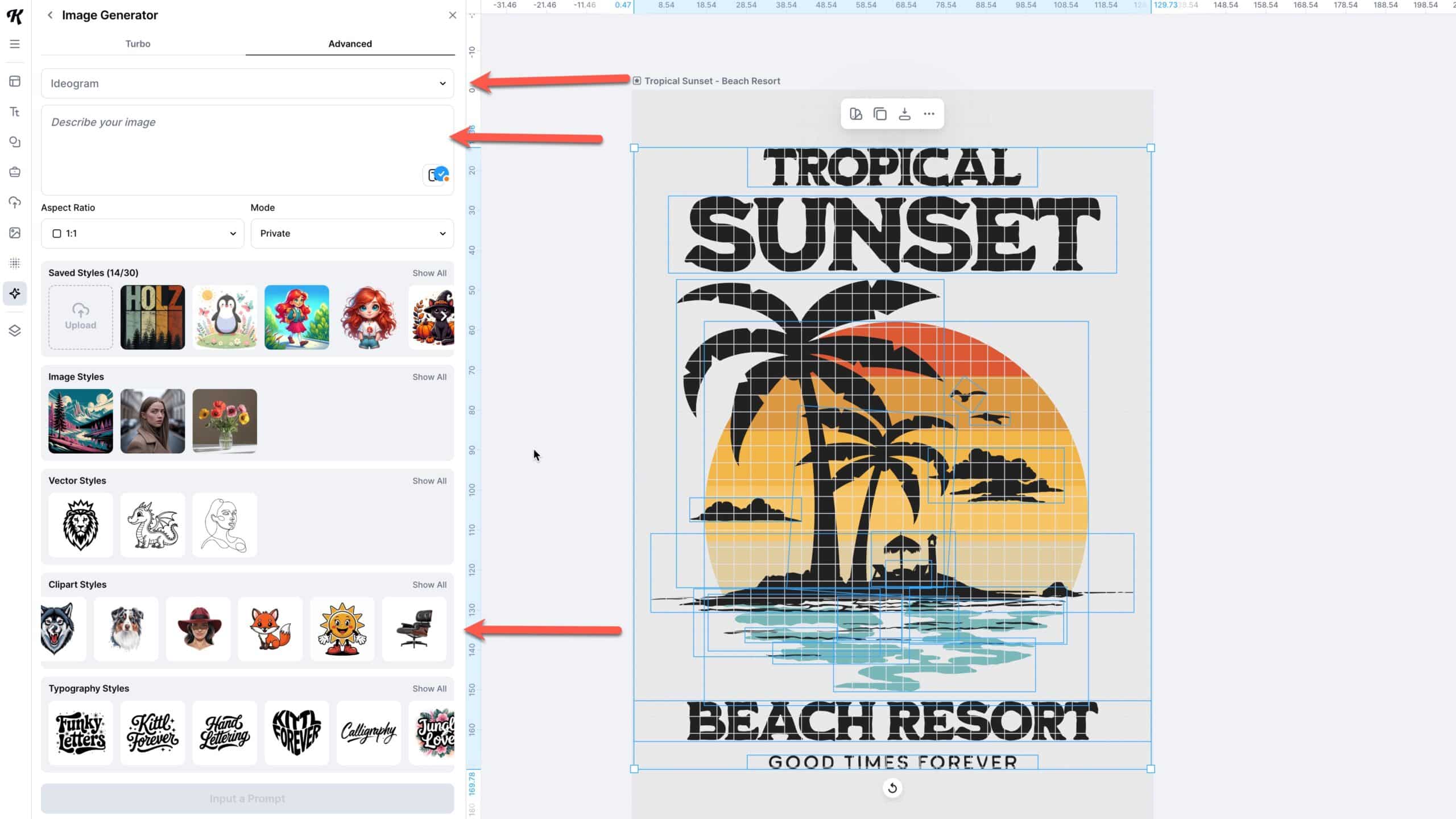Image resolution: width=1456 pixels, height=819 pixels.
Task: Select the lion head vector style
Action: pos(81,525)
